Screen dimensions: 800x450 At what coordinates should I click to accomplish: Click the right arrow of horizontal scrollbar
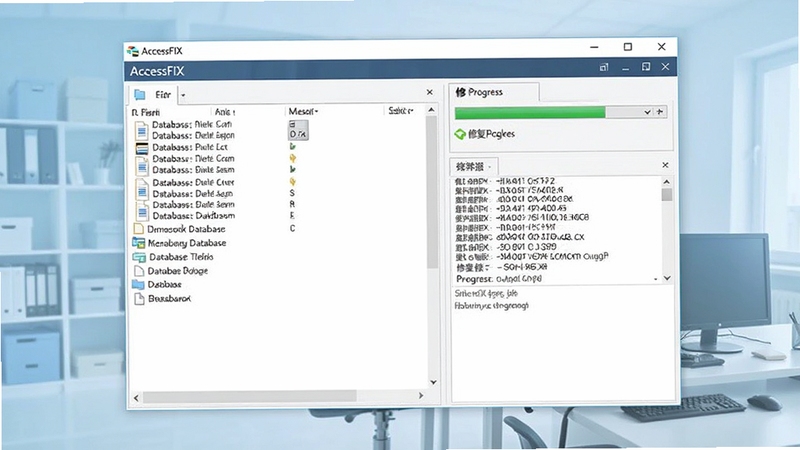(421, 395)
